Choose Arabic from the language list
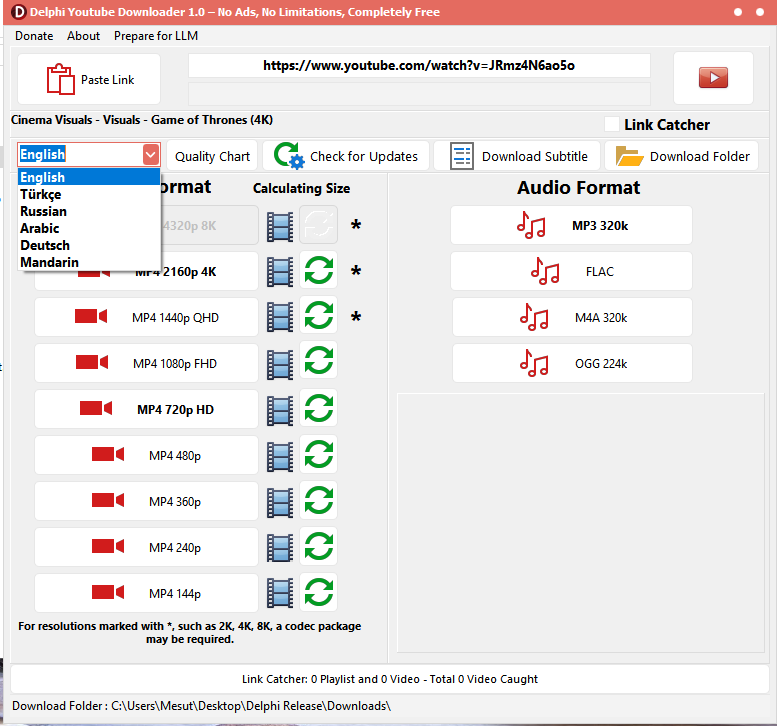777x726 pixels. point(89,228)
